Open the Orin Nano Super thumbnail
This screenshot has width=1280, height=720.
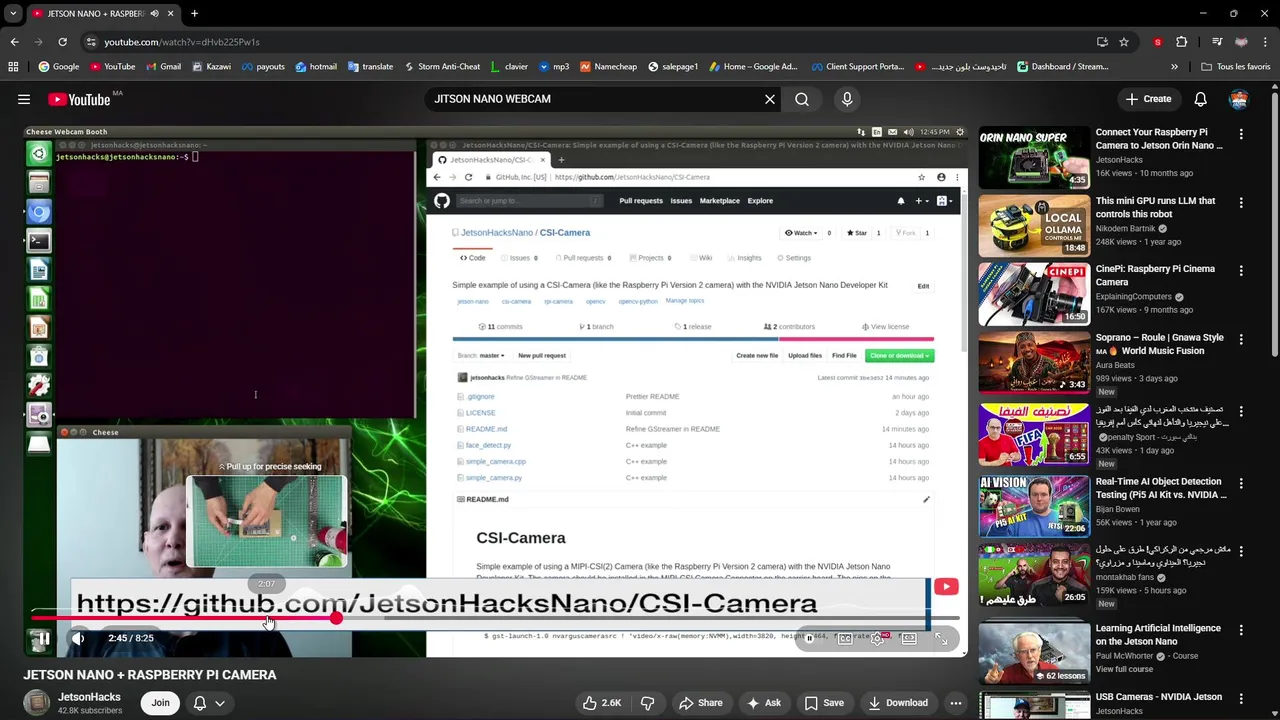pos(1034,157)
